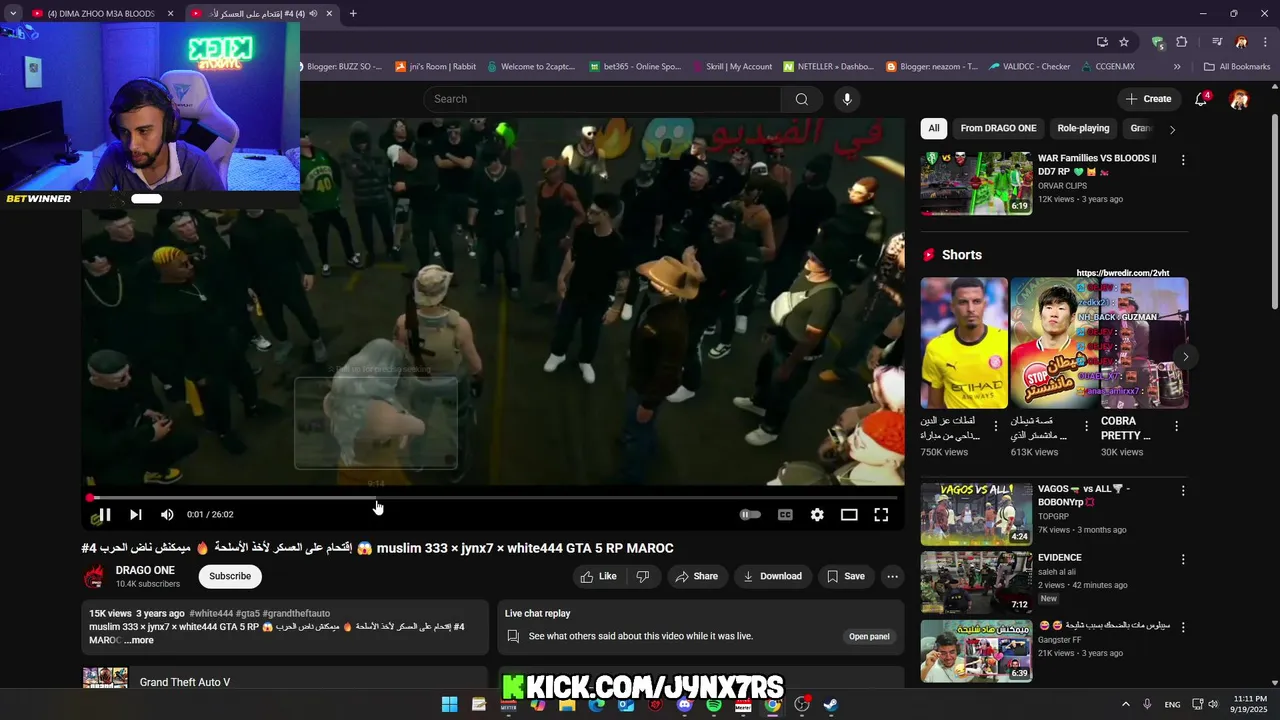Viewport: 1280px width, 720px height.
Task: Click the YouTube search box
Action: 602,99
